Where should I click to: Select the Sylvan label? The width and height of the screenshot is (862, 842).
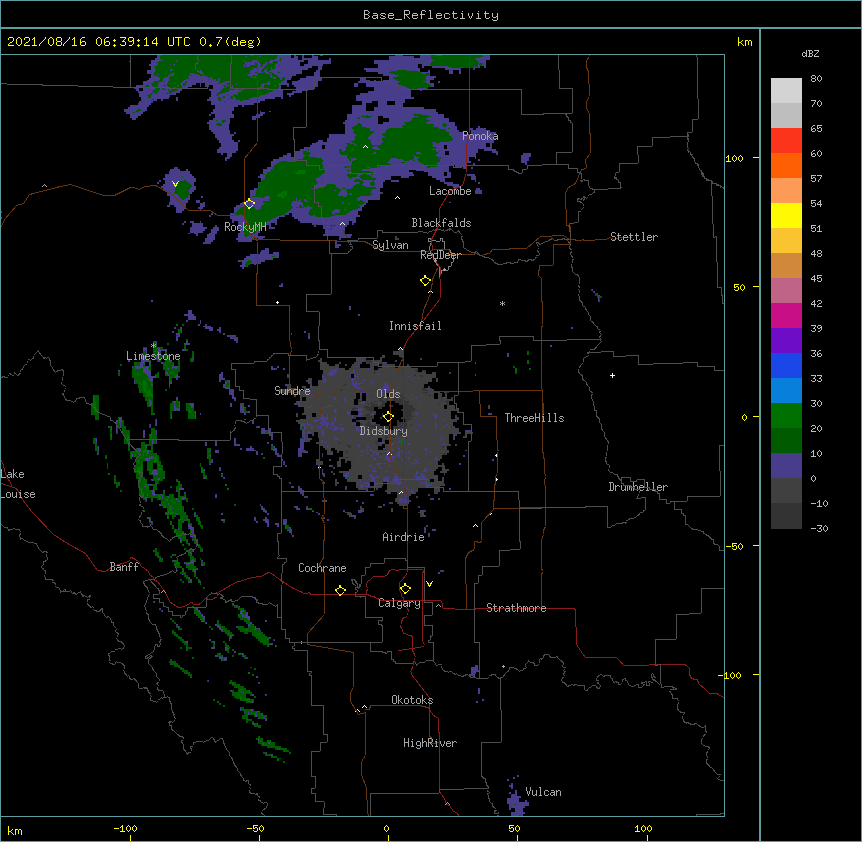pos(390,245)
